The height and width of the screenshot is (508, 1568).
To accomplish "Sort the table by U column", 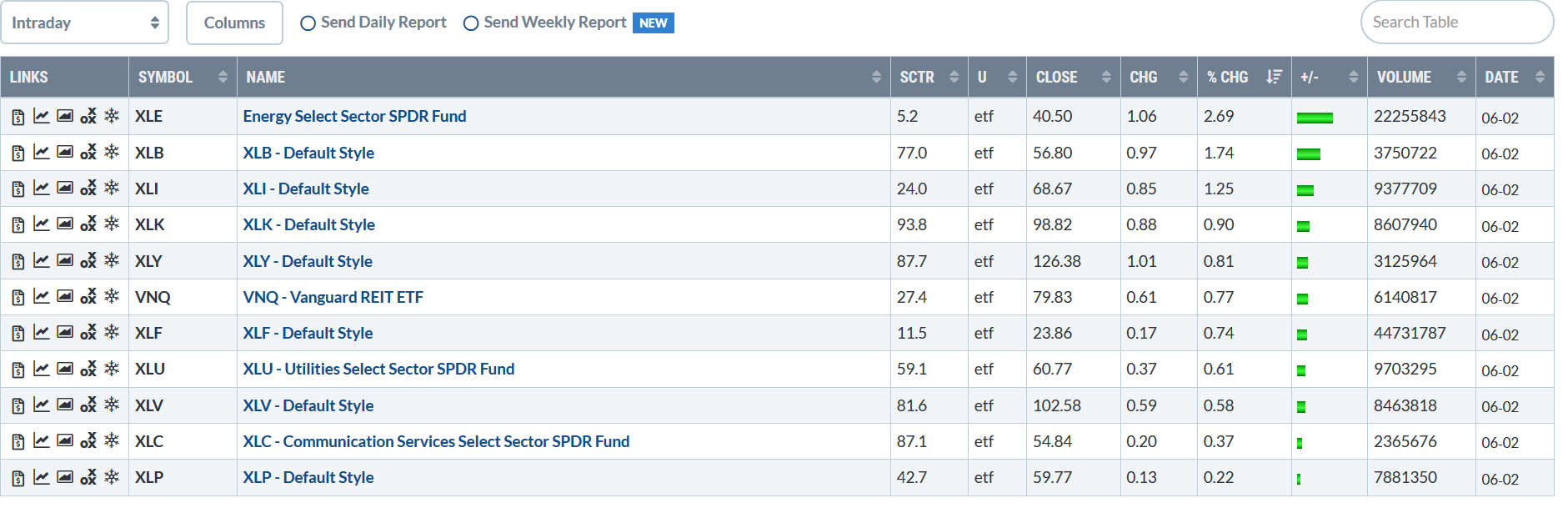I will click(x=997, y=77).
